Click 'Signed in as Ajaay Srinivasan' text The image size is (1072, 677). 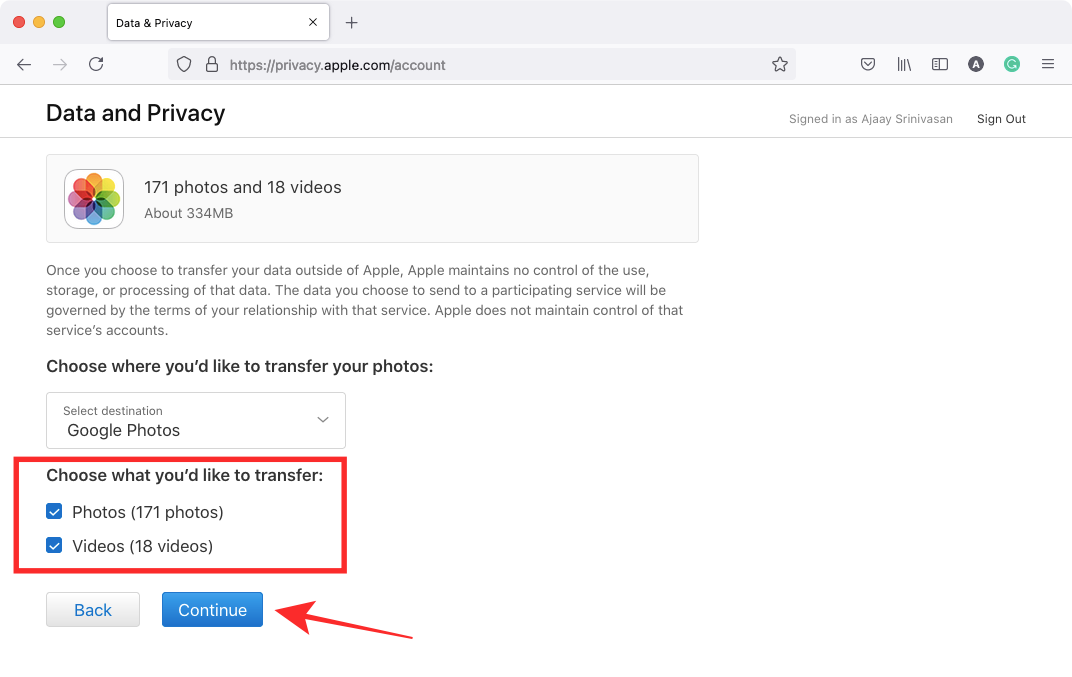870,119
